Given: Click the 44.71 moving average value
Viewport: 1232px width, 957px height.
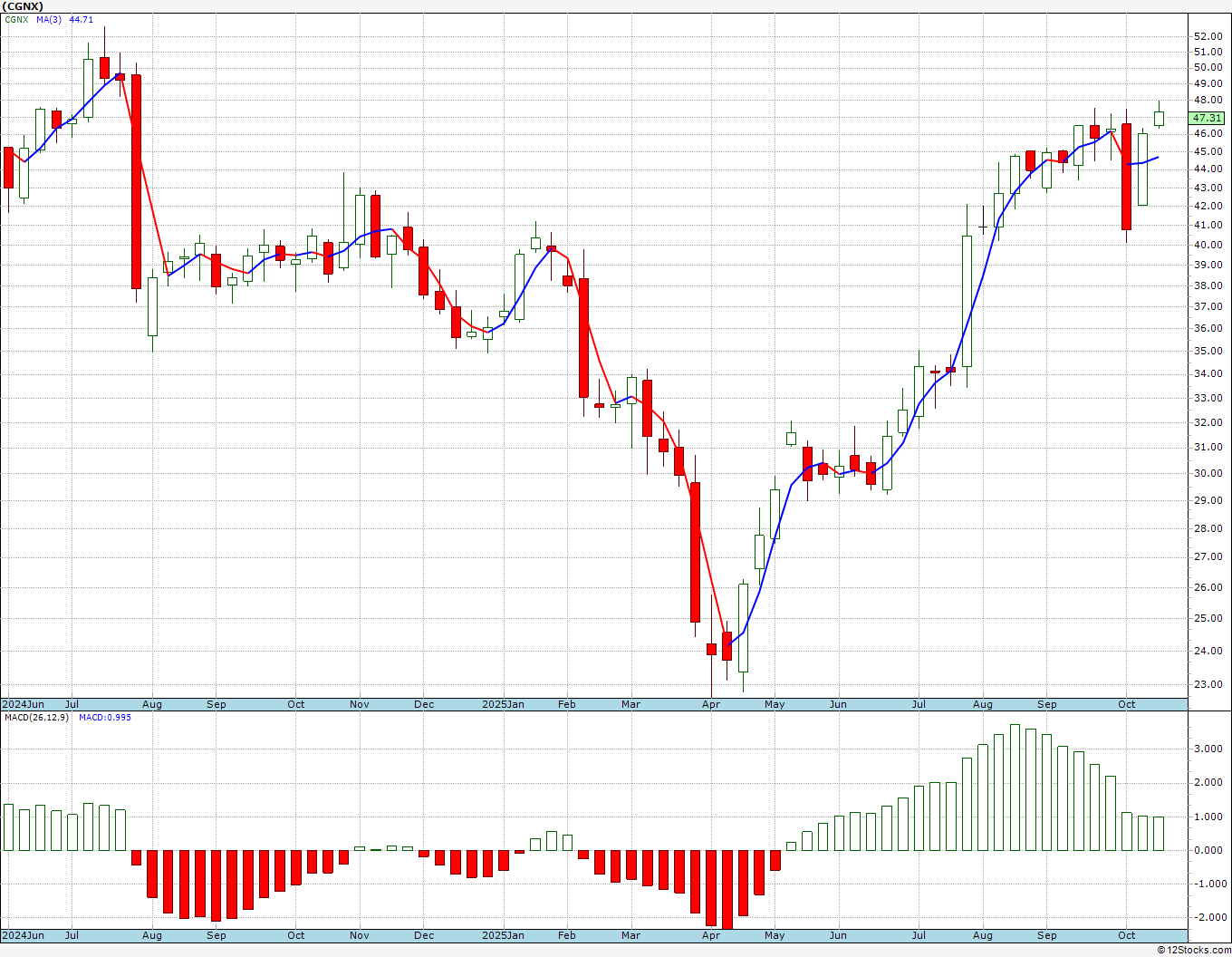Looking at the screenshot, I should tap(82, 20).
